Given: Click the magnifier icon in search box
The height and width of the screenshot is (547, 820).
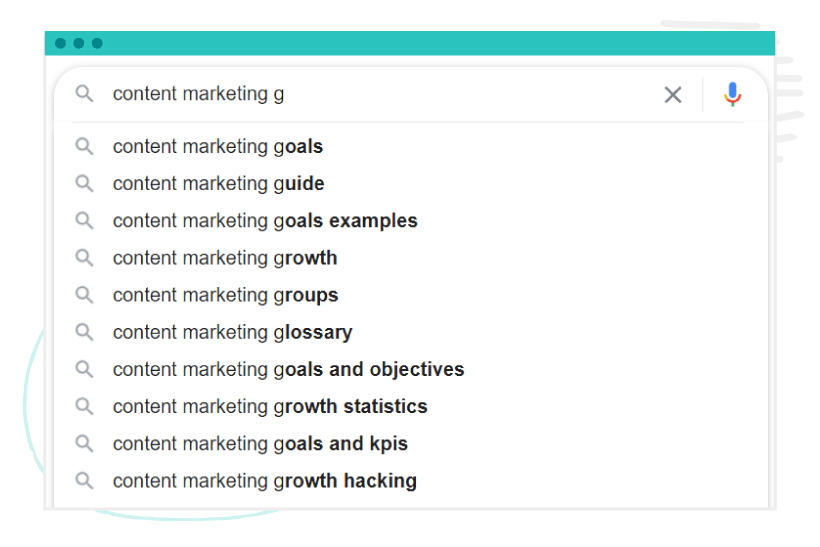Looking at the screenshot, I should coord(84,94).
